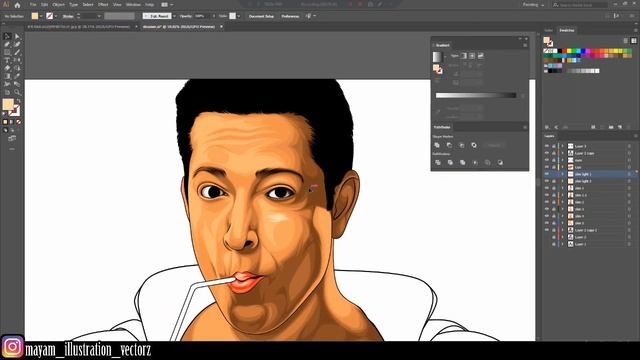
Task: Select the Type tool
Action: (x=7, y=60)
